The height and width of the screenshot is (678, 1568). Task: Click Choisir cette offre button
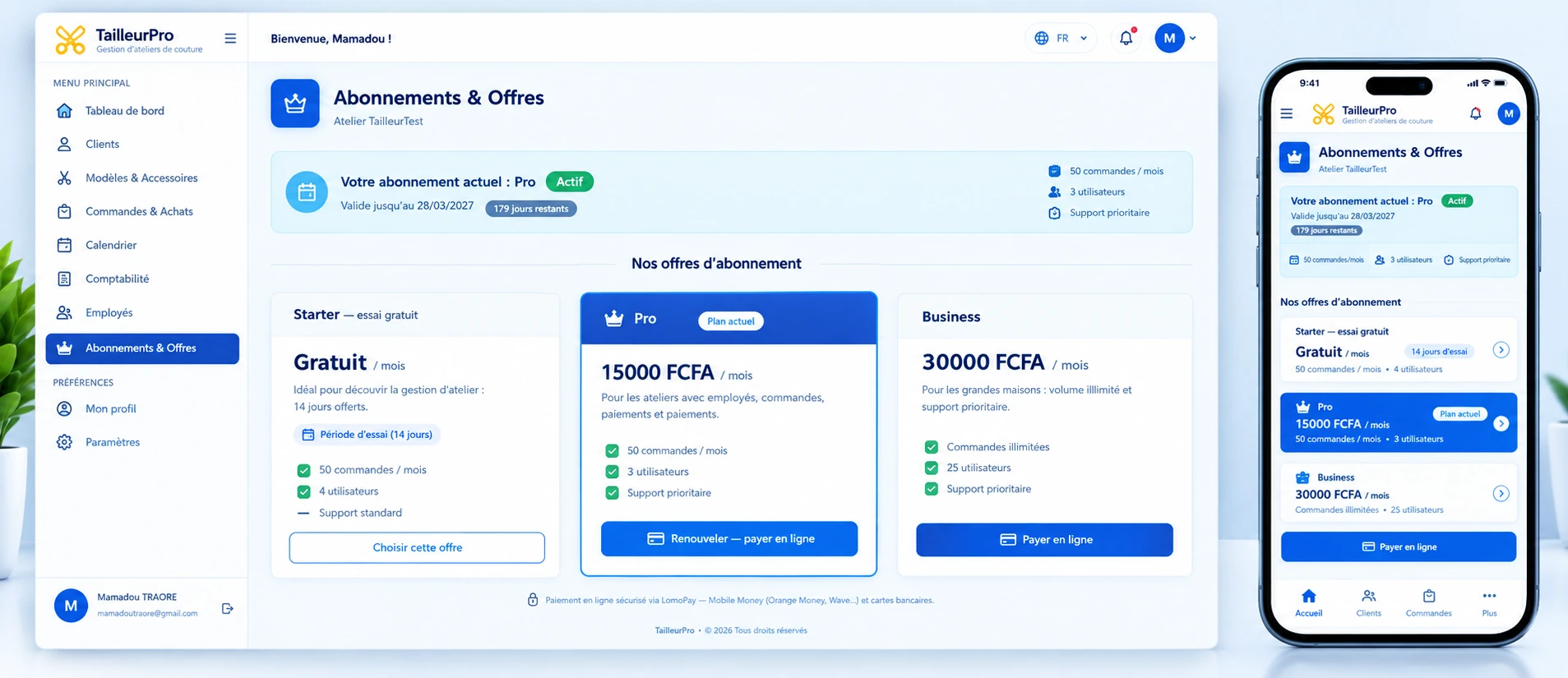[x=417, y=547]
